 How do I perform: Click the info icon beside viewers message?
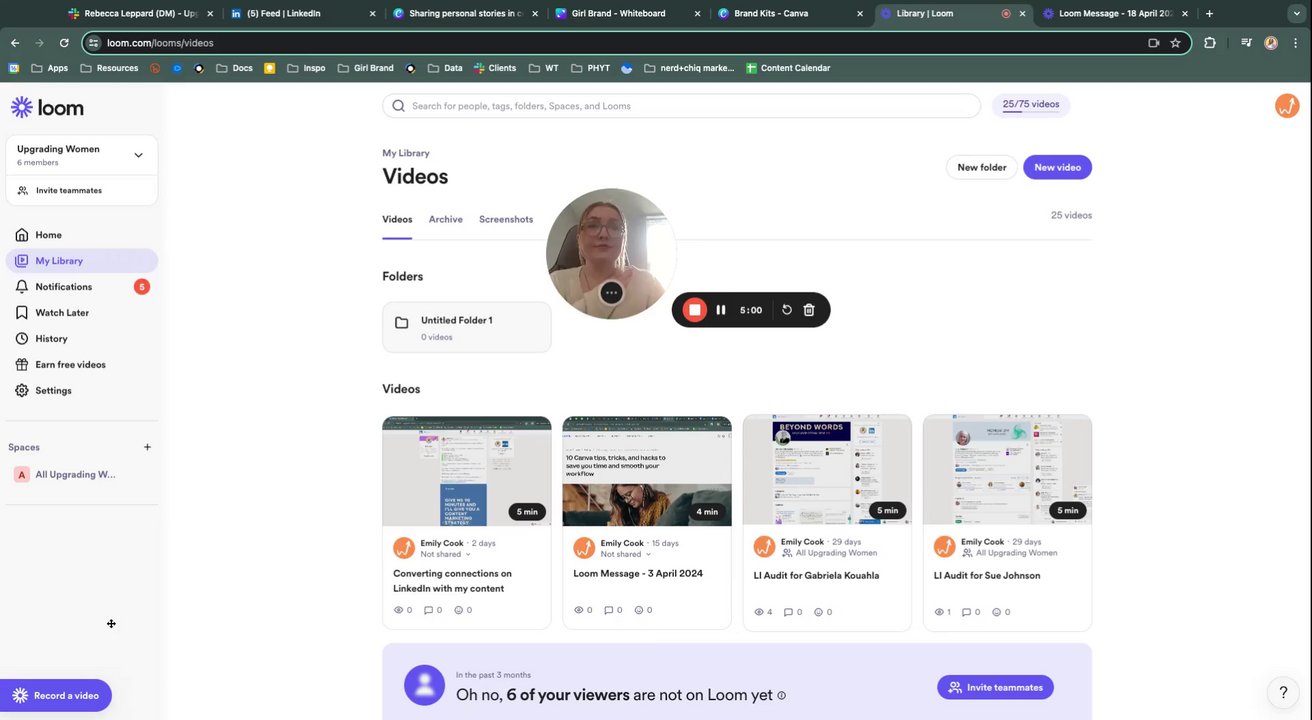(782, 696)
